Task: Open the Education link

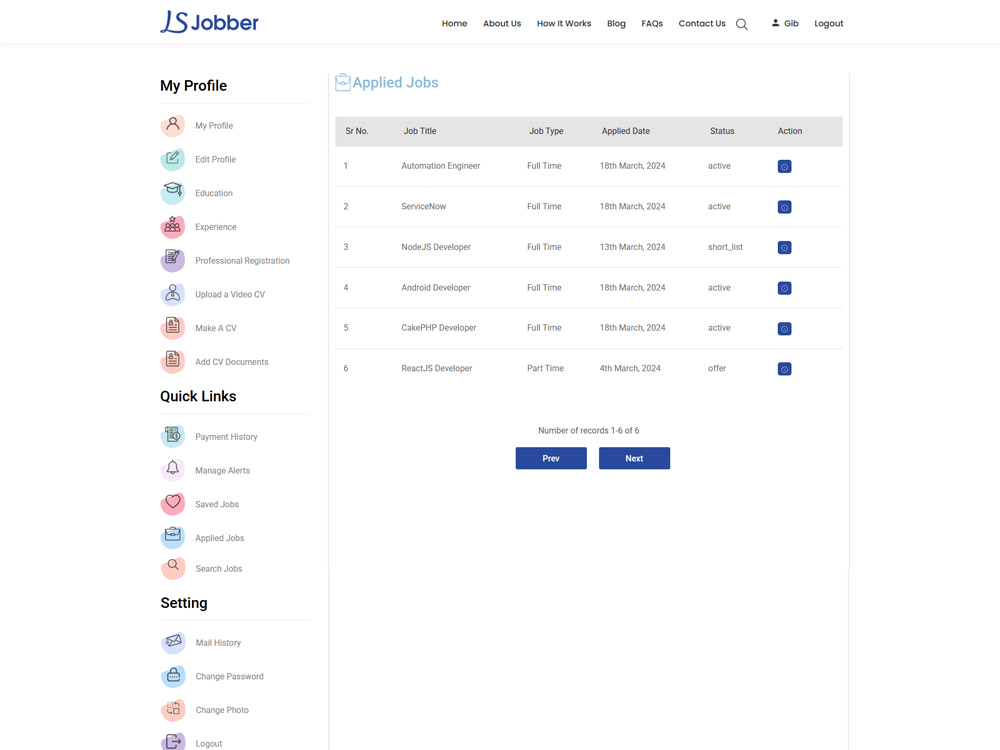Action: (x=214, y=193)
